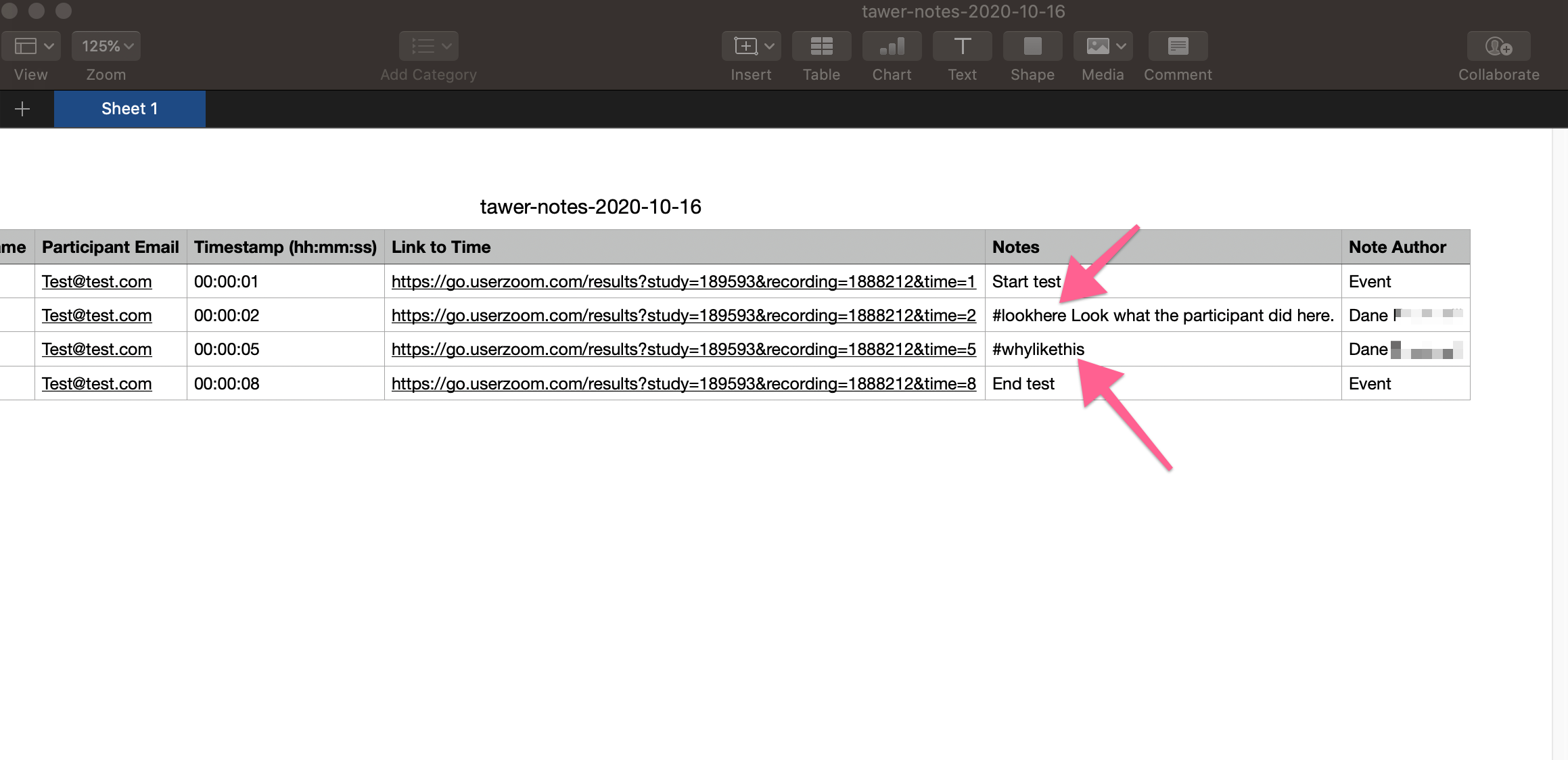This screenshot has width=1568, height=760.
Task: Open the userzoom link ending time=8
Action: click(x=684, y=383)
